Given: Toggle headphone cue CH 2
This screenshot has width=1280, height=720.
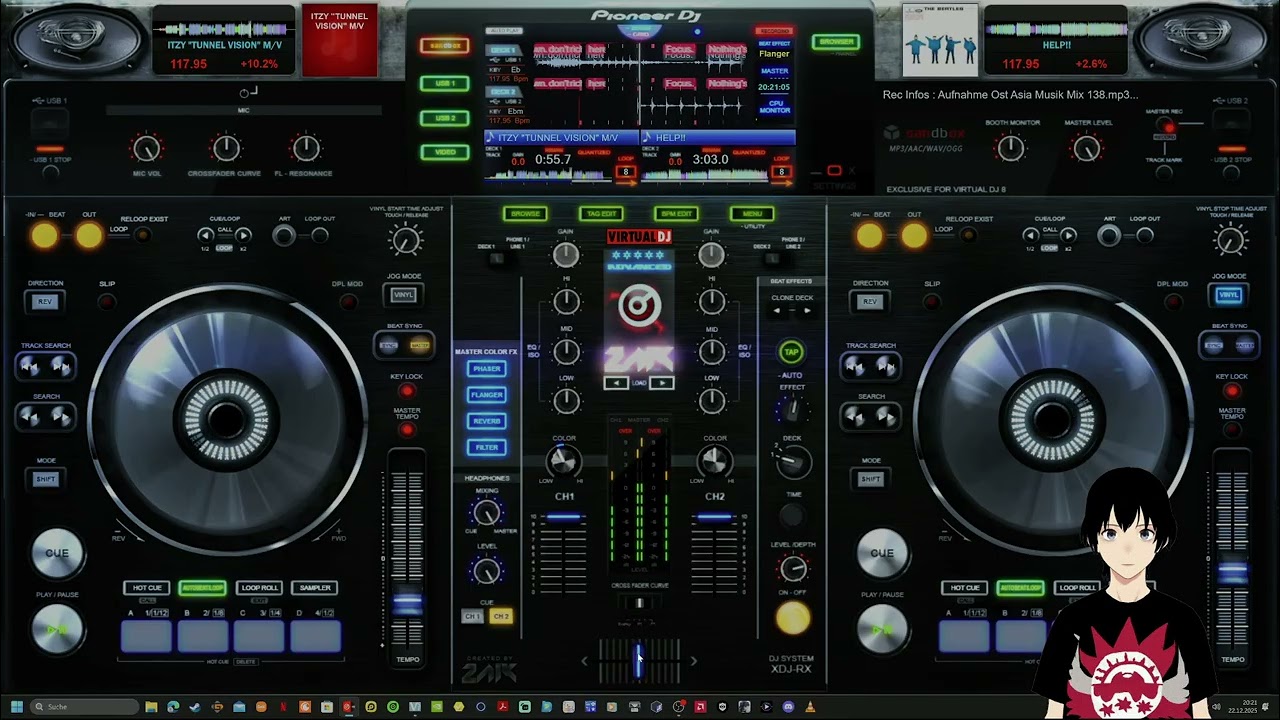Looking at the screenshot, I should 501,616.
